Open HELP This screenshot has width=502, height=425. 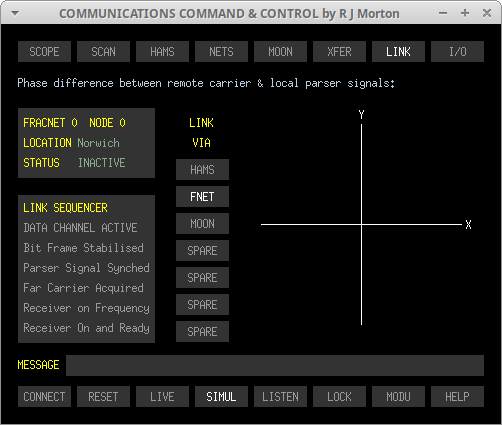[457, 397]
